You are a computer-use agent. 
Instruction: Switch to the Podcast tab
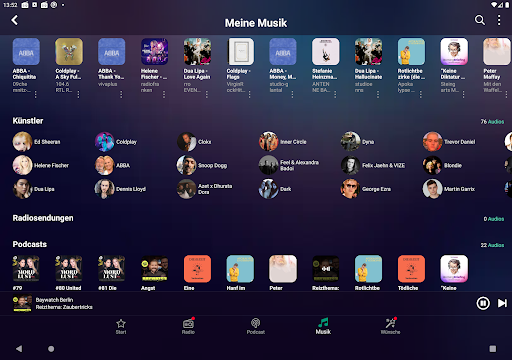click(256, 326)
